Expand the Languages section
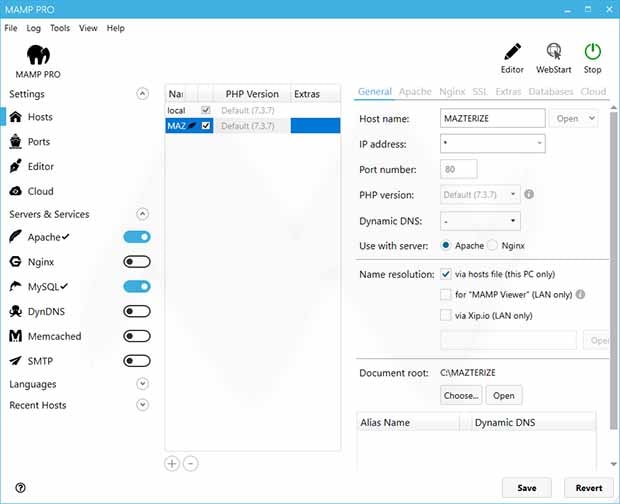Image resolution: width=620 pixels, height=504 pixels. [x=142, y=384]
